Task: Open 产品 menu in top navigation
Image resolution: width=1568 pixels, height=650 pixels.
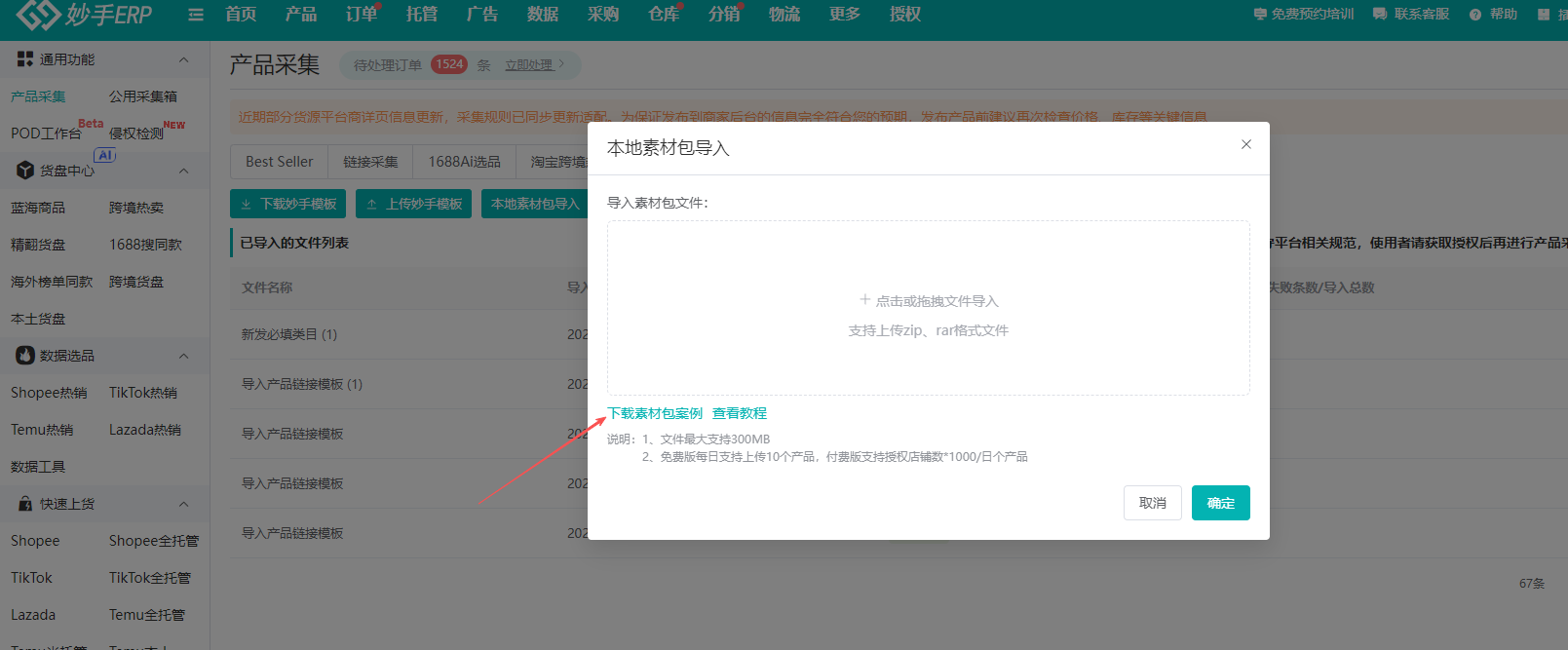Action: 301,14
